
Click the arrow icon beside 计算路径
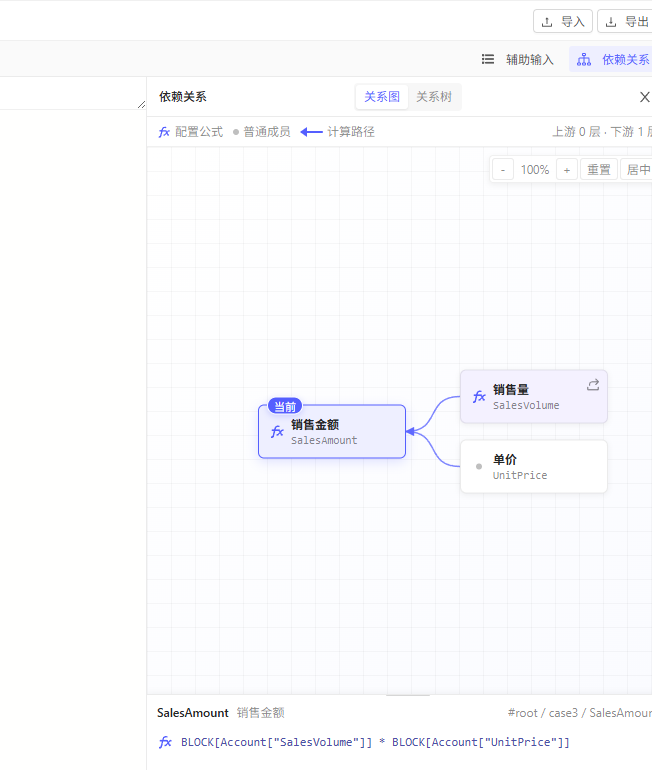[311, 132]
